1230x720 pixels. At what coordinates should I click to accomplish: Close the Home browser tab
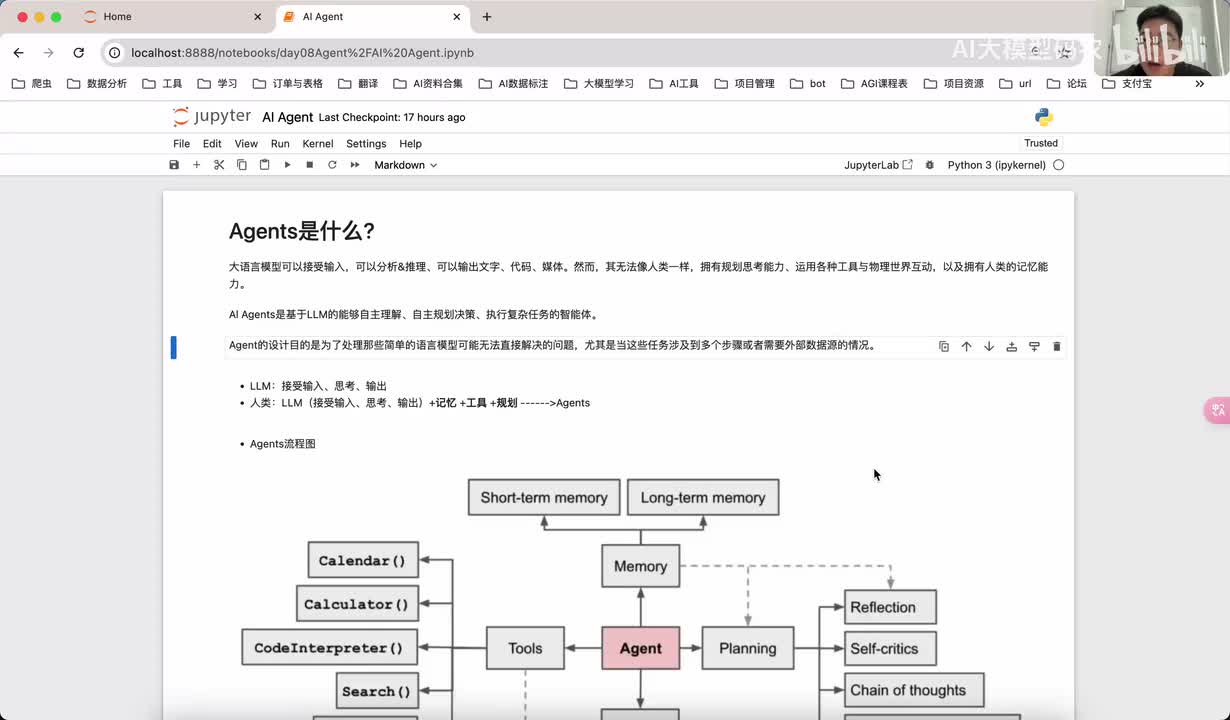[x=257, y=17]
